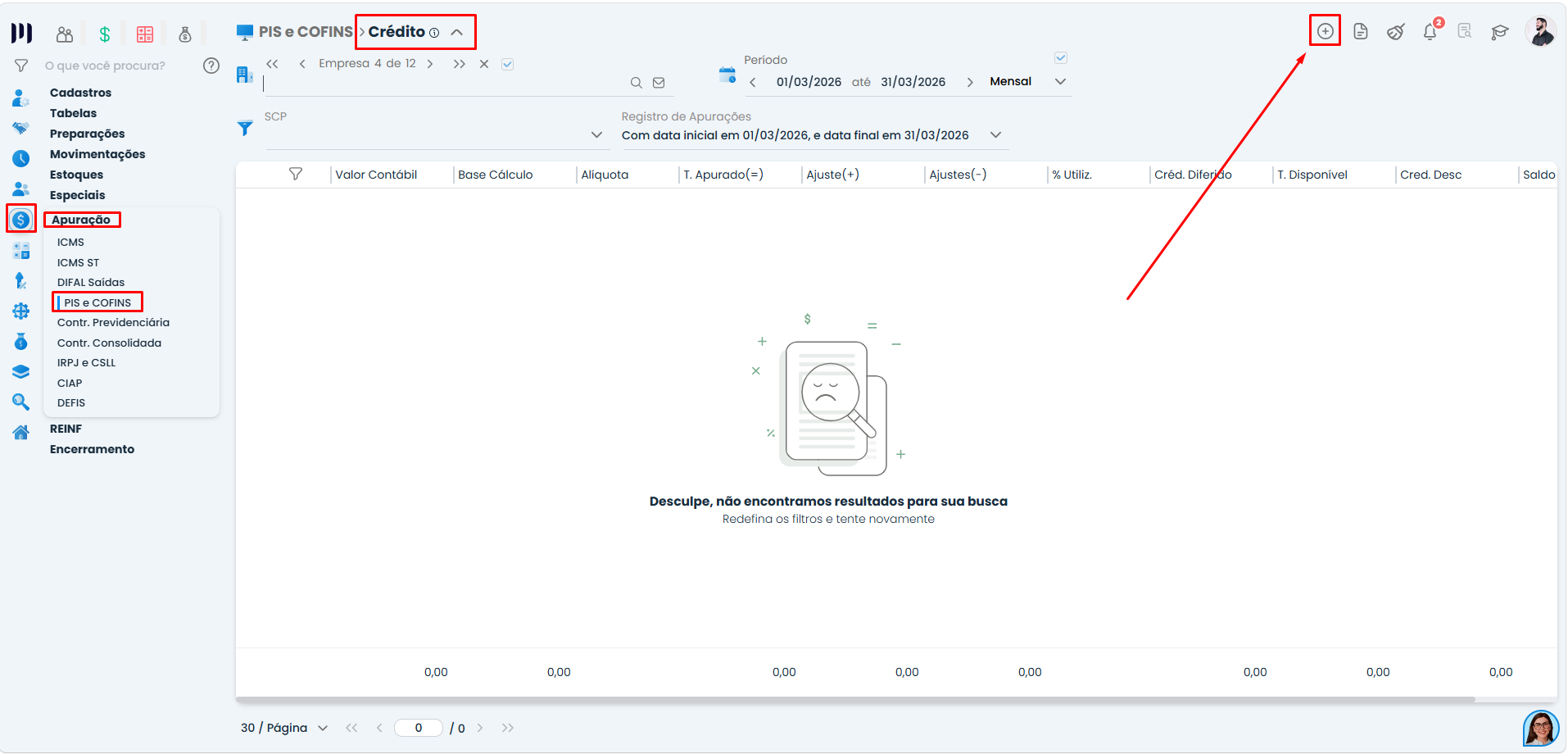Open the support assistant avatar at bottom right

[x=1541, y=729]
